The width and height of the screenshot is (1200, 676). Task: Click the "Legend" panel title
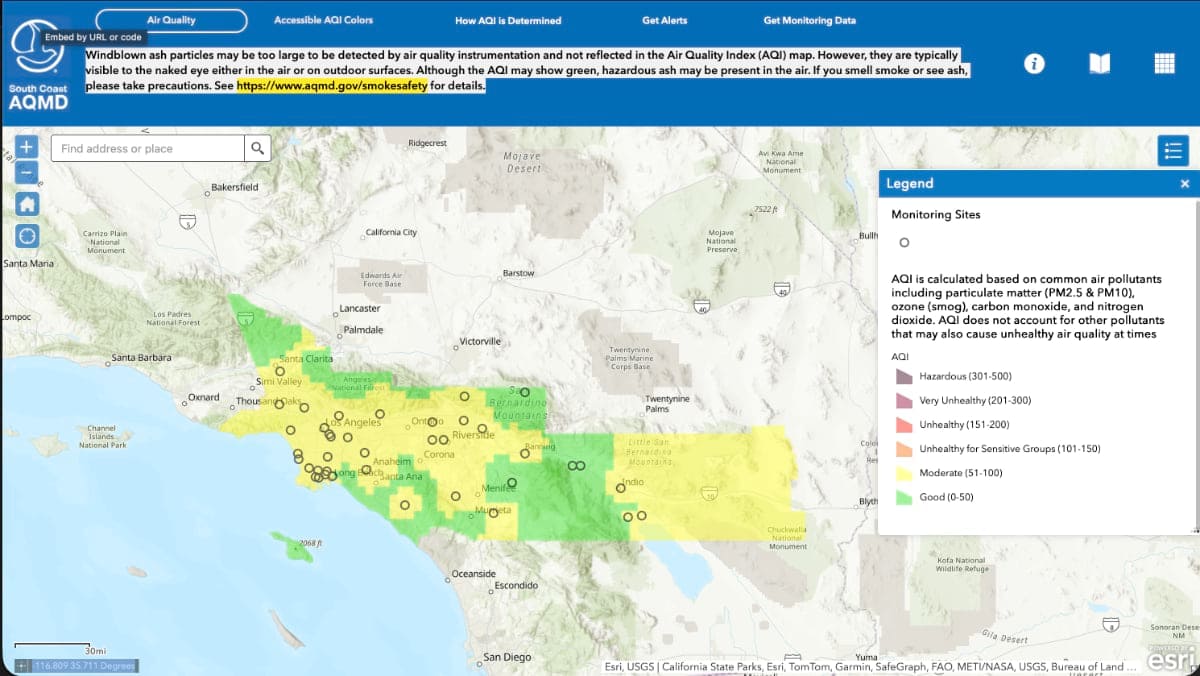click(910, 184)
